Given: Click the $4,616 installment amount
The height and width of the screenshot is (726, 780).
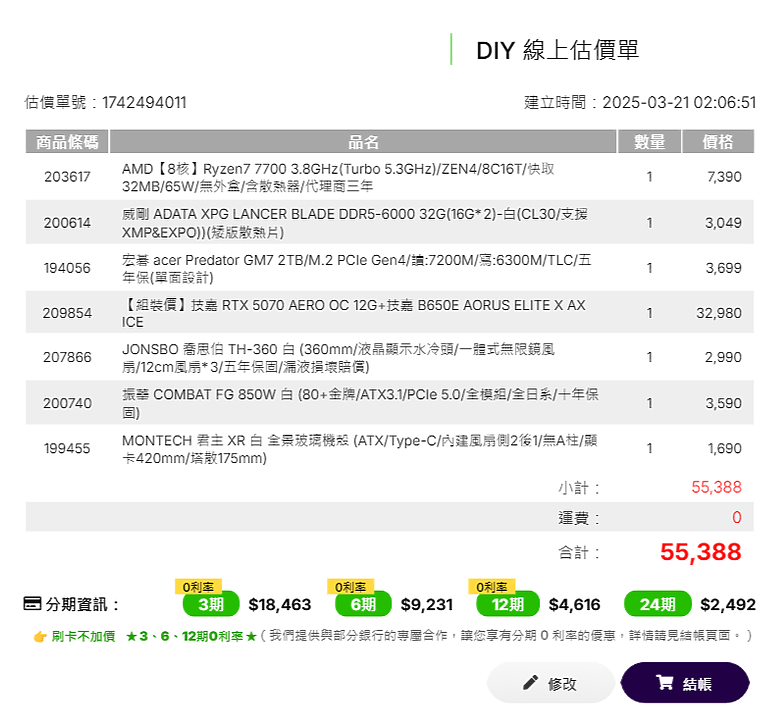Looking at the screenshot, I should [575, 605].
